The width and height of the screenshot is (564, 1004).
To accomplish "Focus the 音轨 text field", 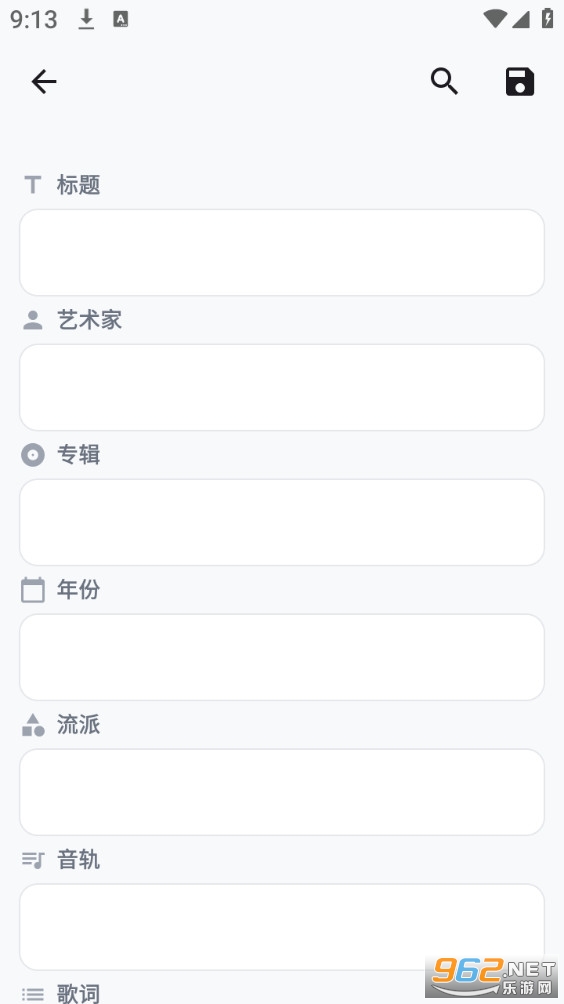I will tap(282, 927).
